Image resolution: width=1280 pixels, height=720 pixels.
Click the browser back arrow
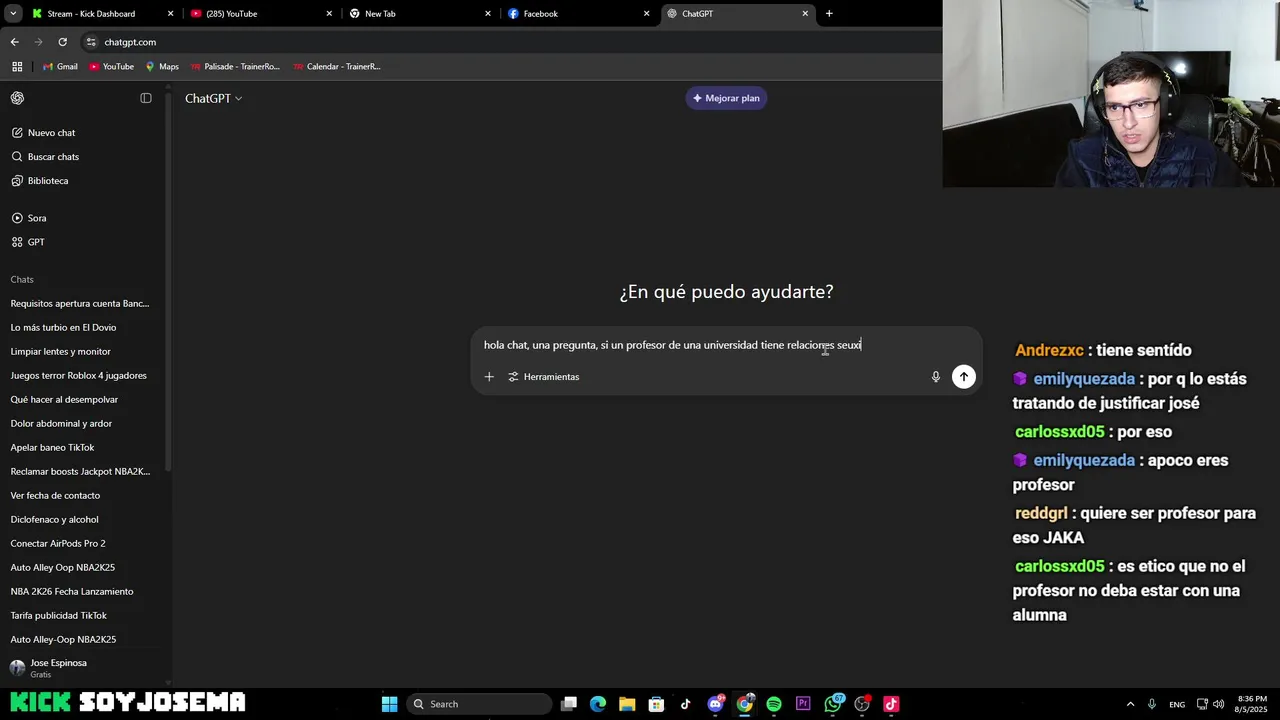[14, 42]
